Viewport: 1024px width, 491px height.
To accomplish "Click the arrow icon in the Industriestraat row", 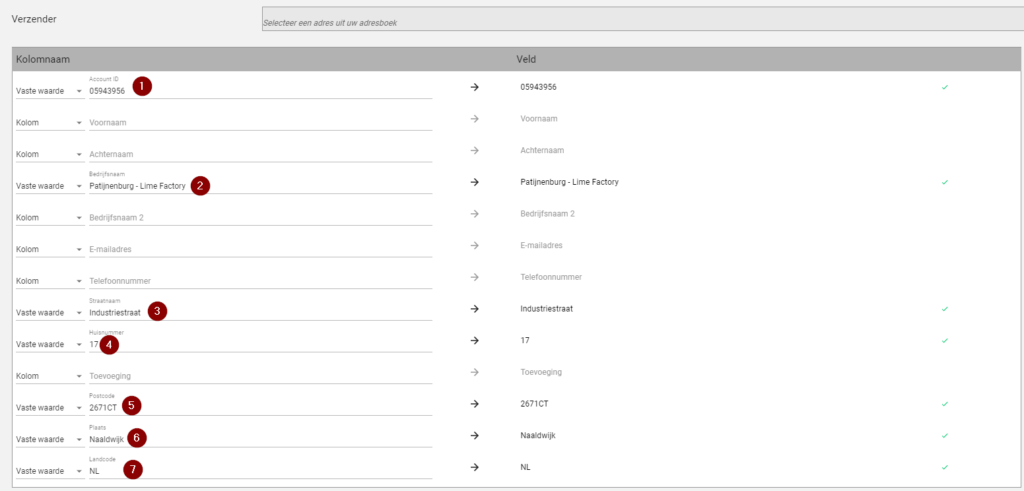I will point(475,309).
